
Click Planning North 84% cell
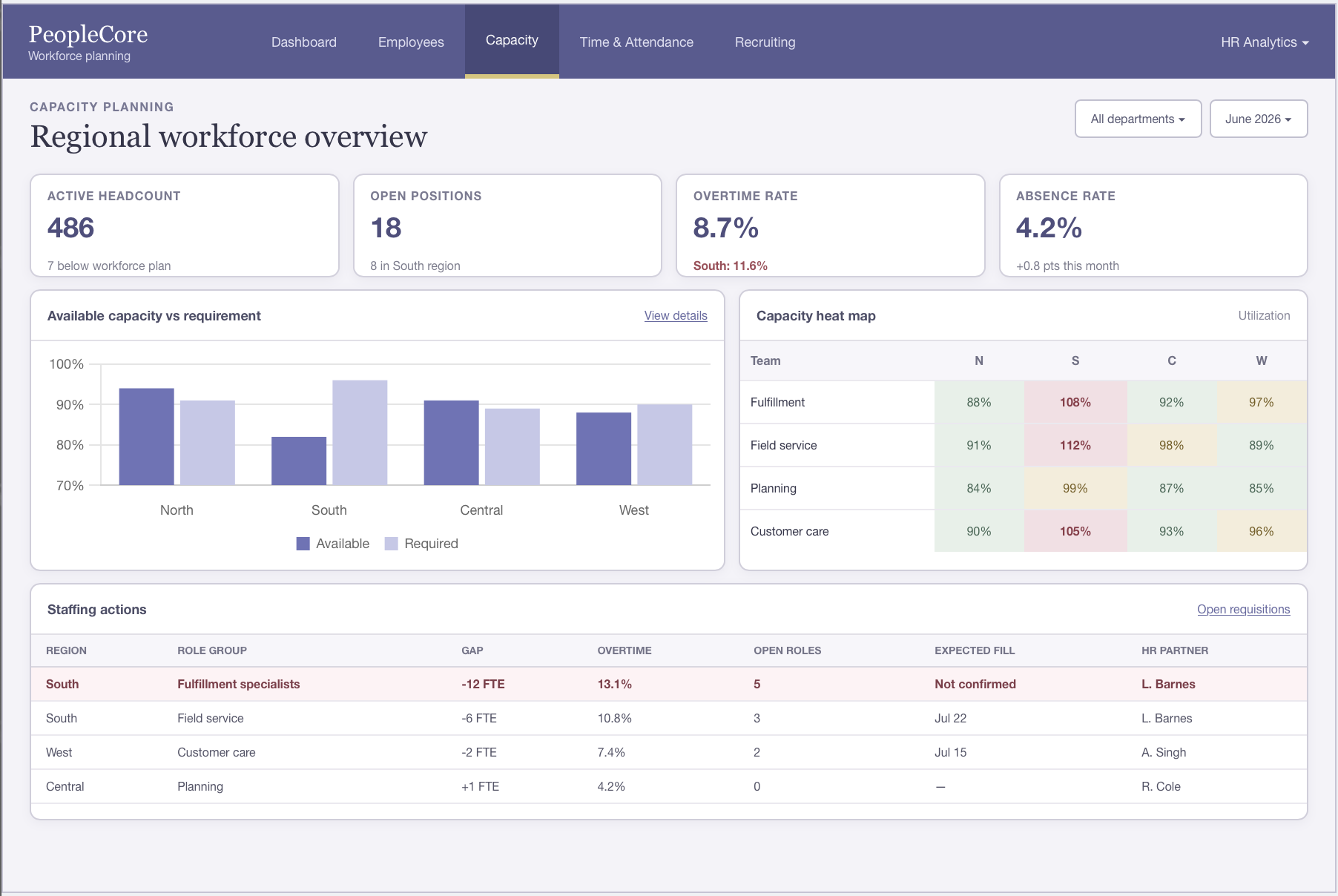click(979, 488)
